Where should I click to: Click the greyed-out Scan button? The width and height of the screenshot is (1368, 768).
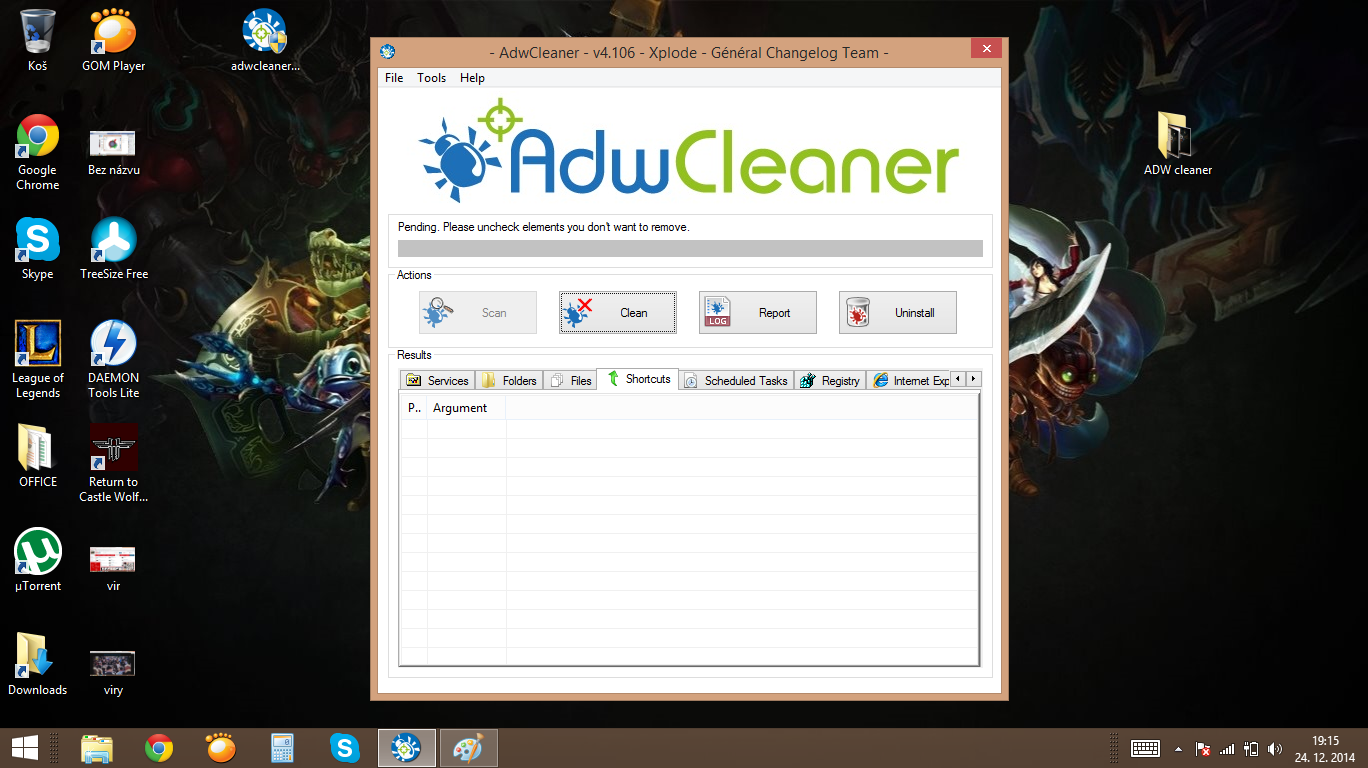click(x=478, y=313)
